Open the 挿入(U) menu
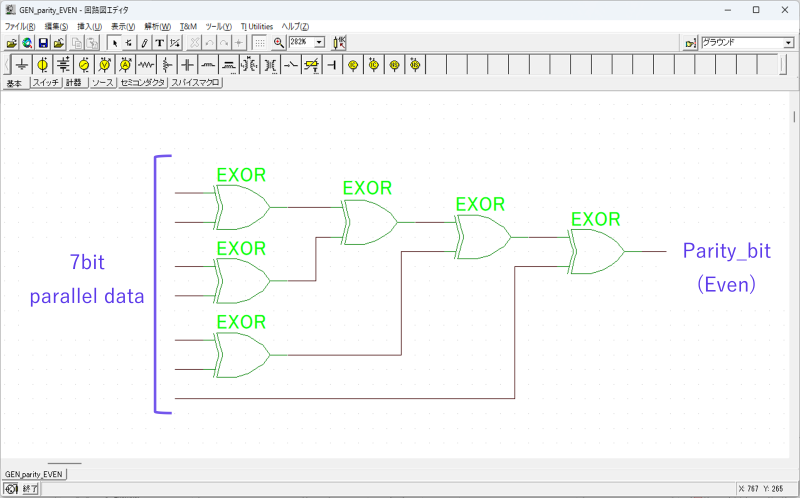The width and height of the screenshot is (800, 498). point(89,27)
